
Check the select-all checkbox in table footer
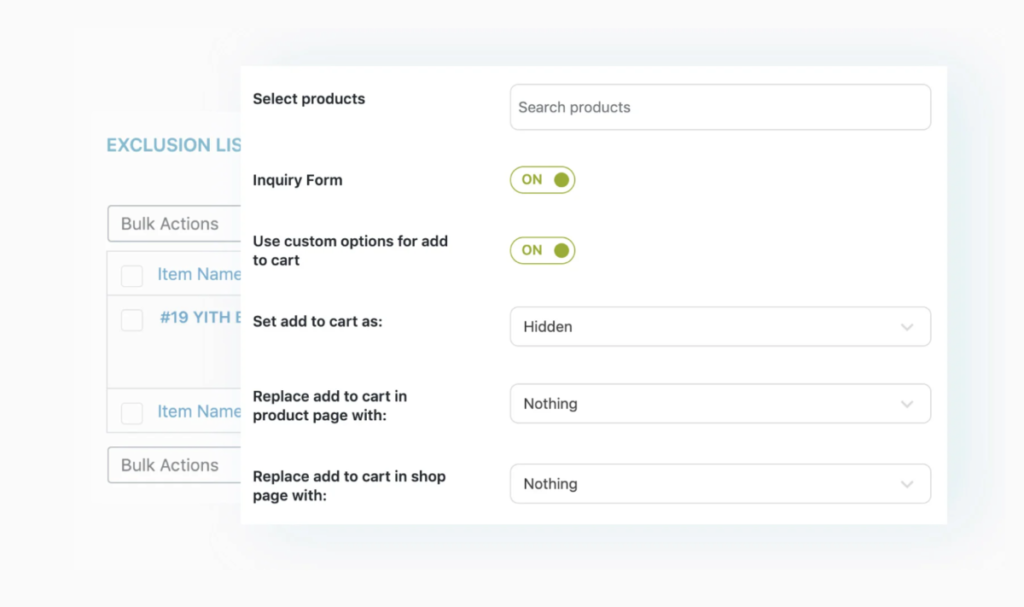[132, 412]
